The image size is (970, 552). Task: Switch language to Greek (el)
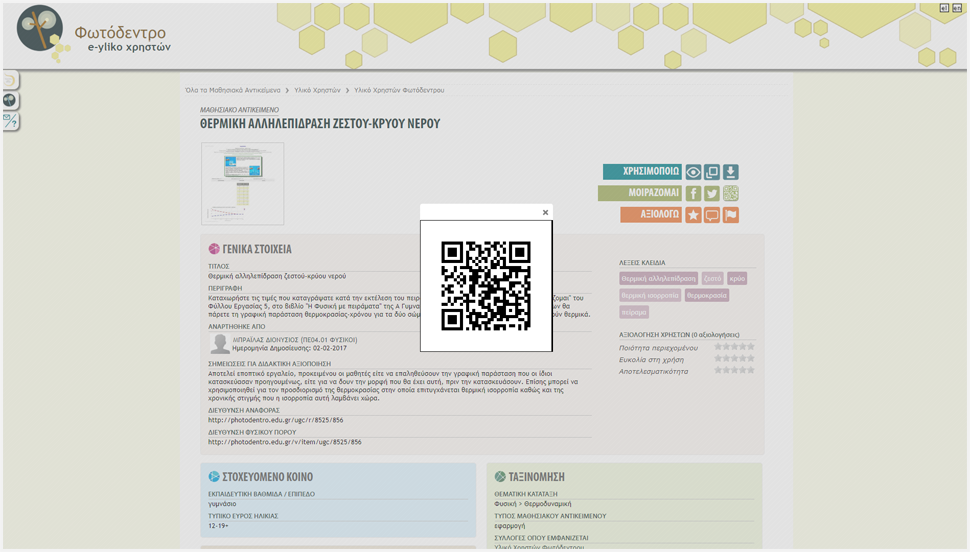tap(943, 8)
